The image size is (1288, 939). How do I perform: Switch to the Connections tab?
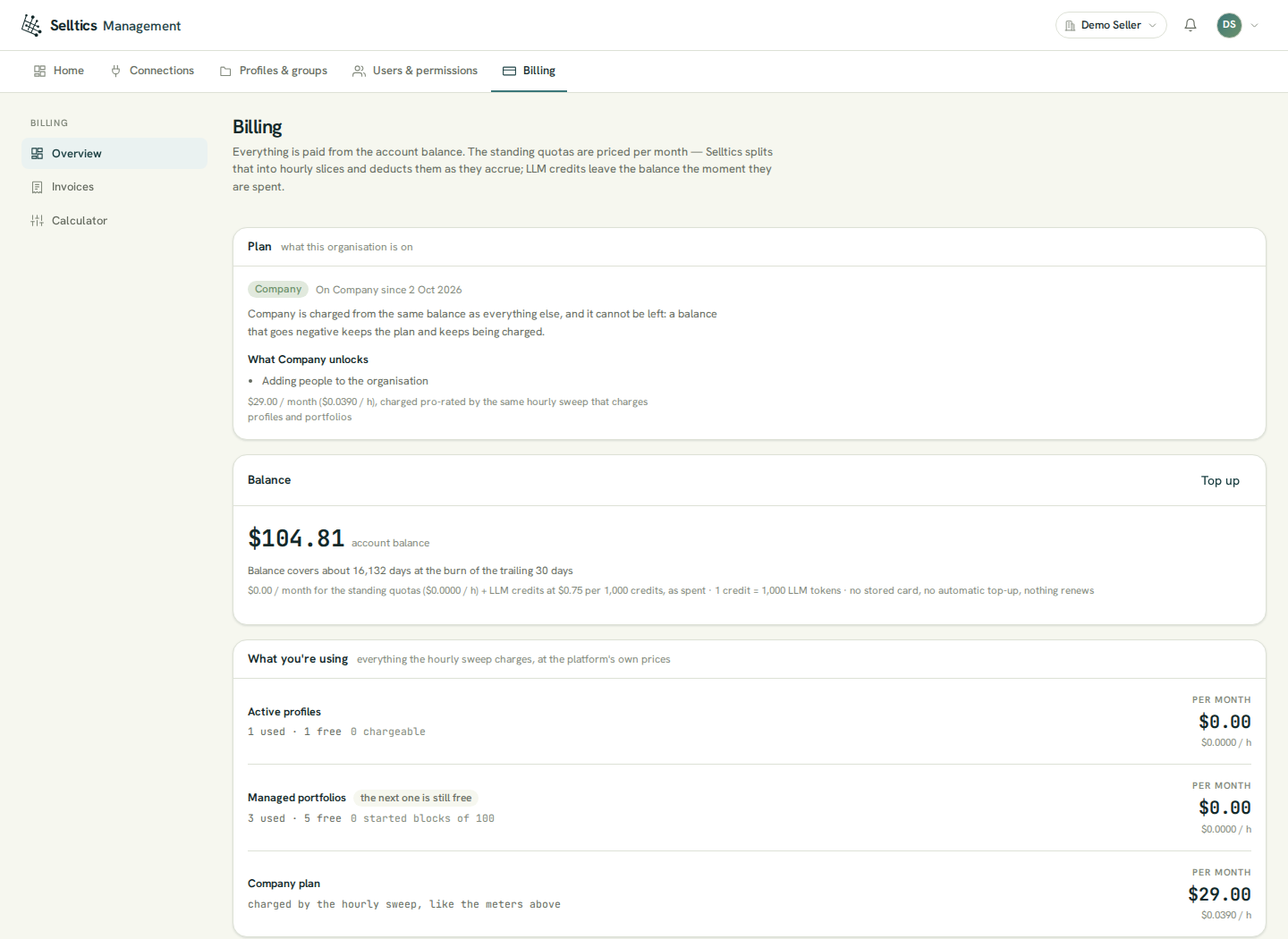point(152,71)
